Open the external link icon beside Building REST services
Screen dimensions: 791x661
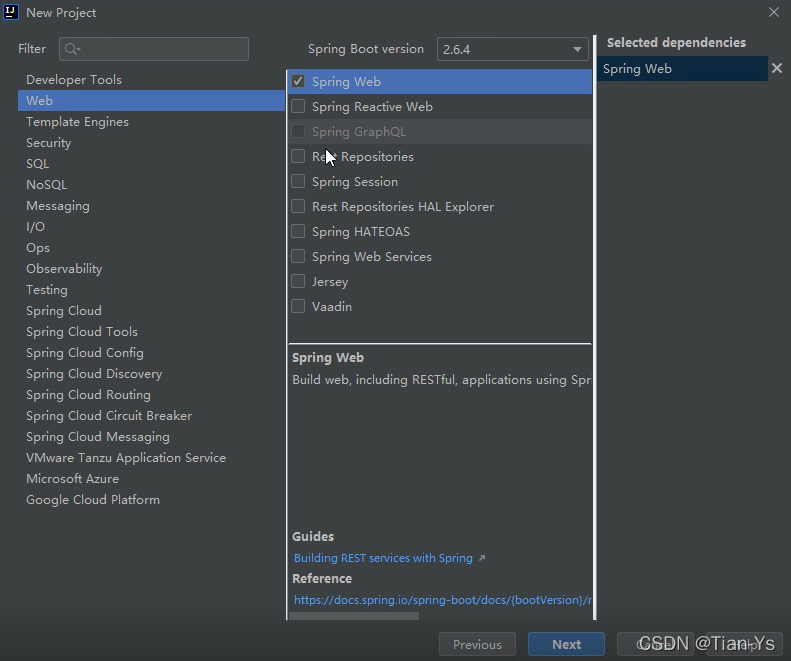click(482, 558)
